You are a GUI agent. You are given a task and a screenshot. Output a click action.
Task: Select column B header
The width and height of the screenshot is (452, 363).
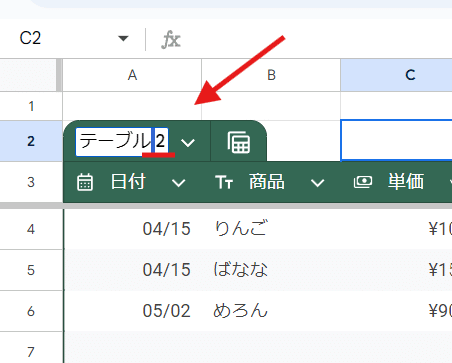point(271,75)
